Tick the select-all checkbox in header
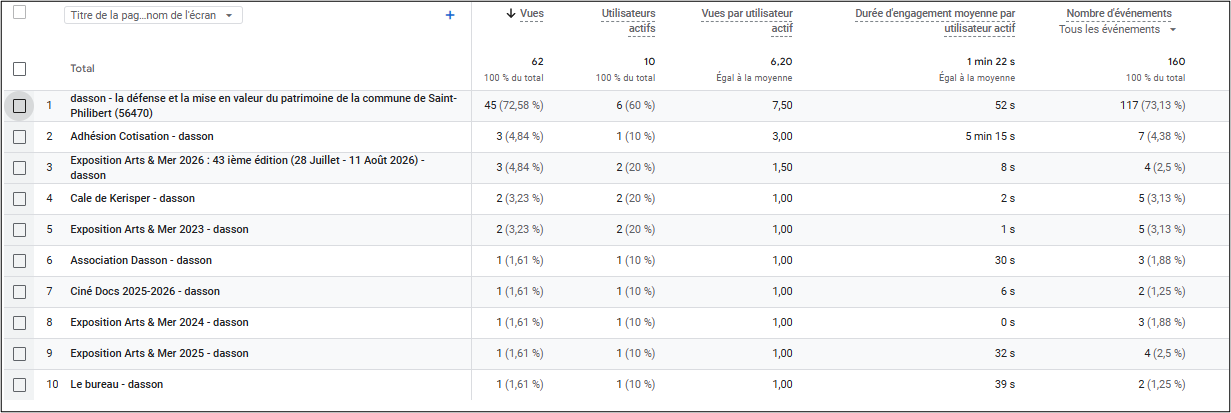The height and width of the screenshot is (413, 1231). pos(19,13)
